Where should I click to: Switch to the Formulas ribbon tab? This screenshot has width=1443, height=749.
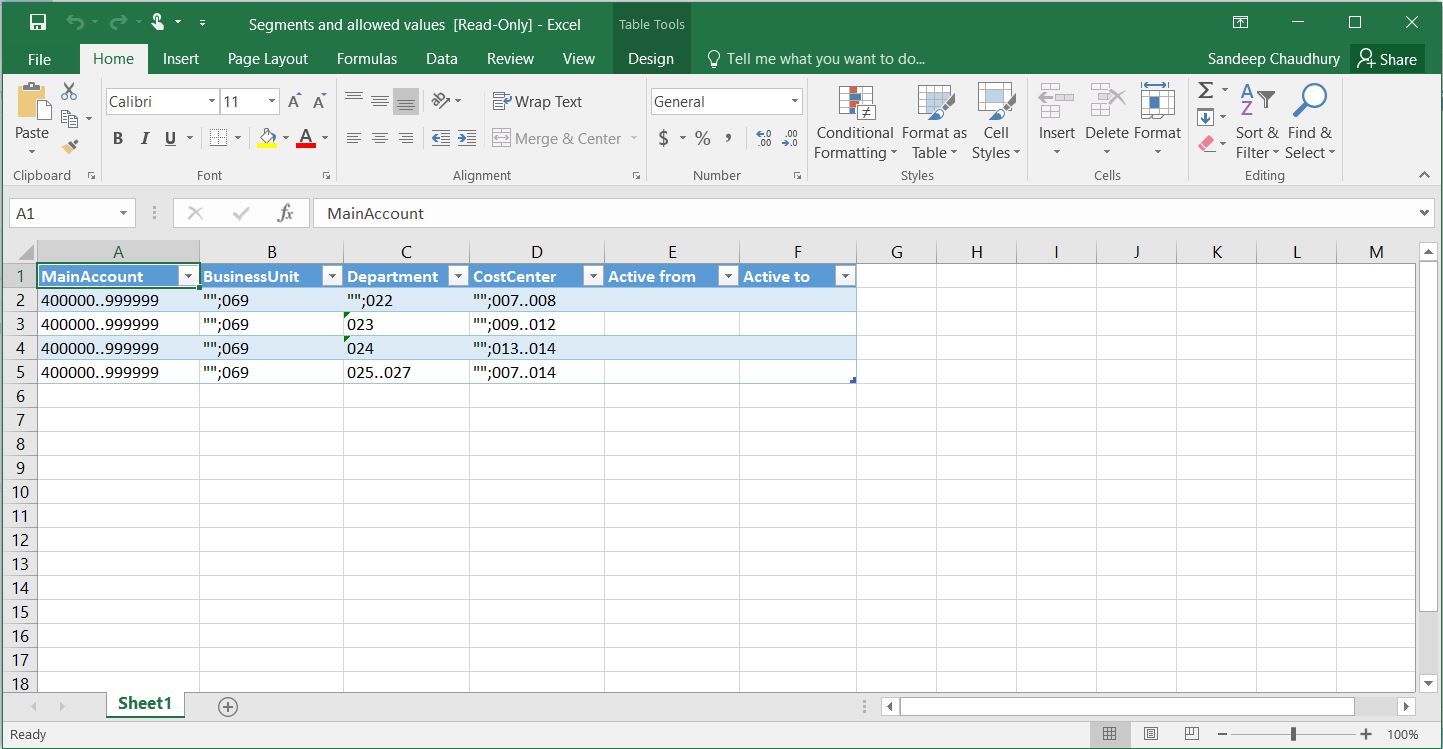[x=366, y=59]
